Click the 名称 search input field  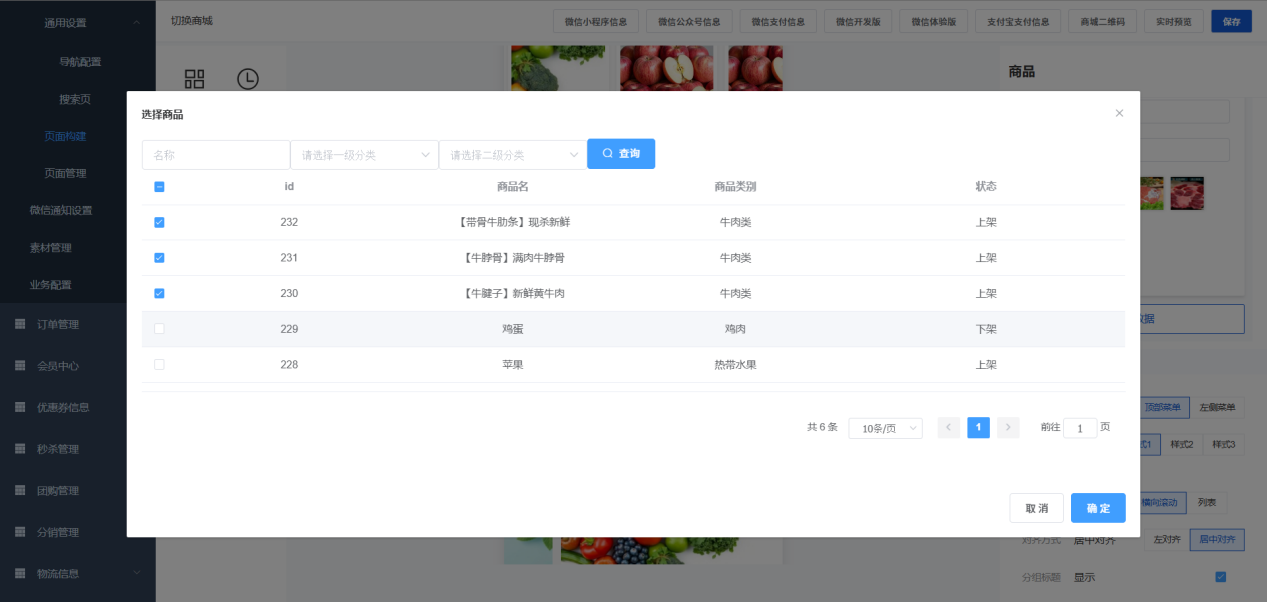click(215, 155)
